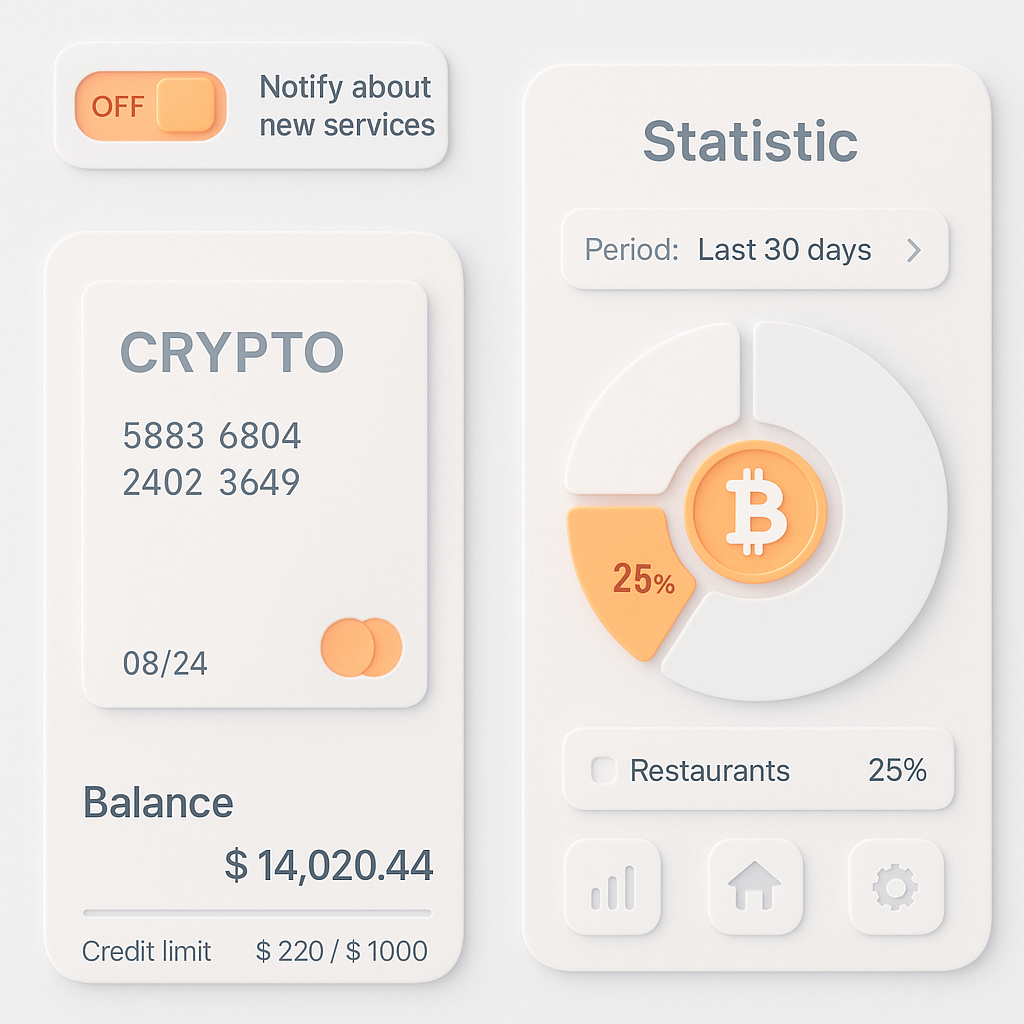Click the CRYPTO card title
The image size is (1024, 1024).
(x=232, y=353)
